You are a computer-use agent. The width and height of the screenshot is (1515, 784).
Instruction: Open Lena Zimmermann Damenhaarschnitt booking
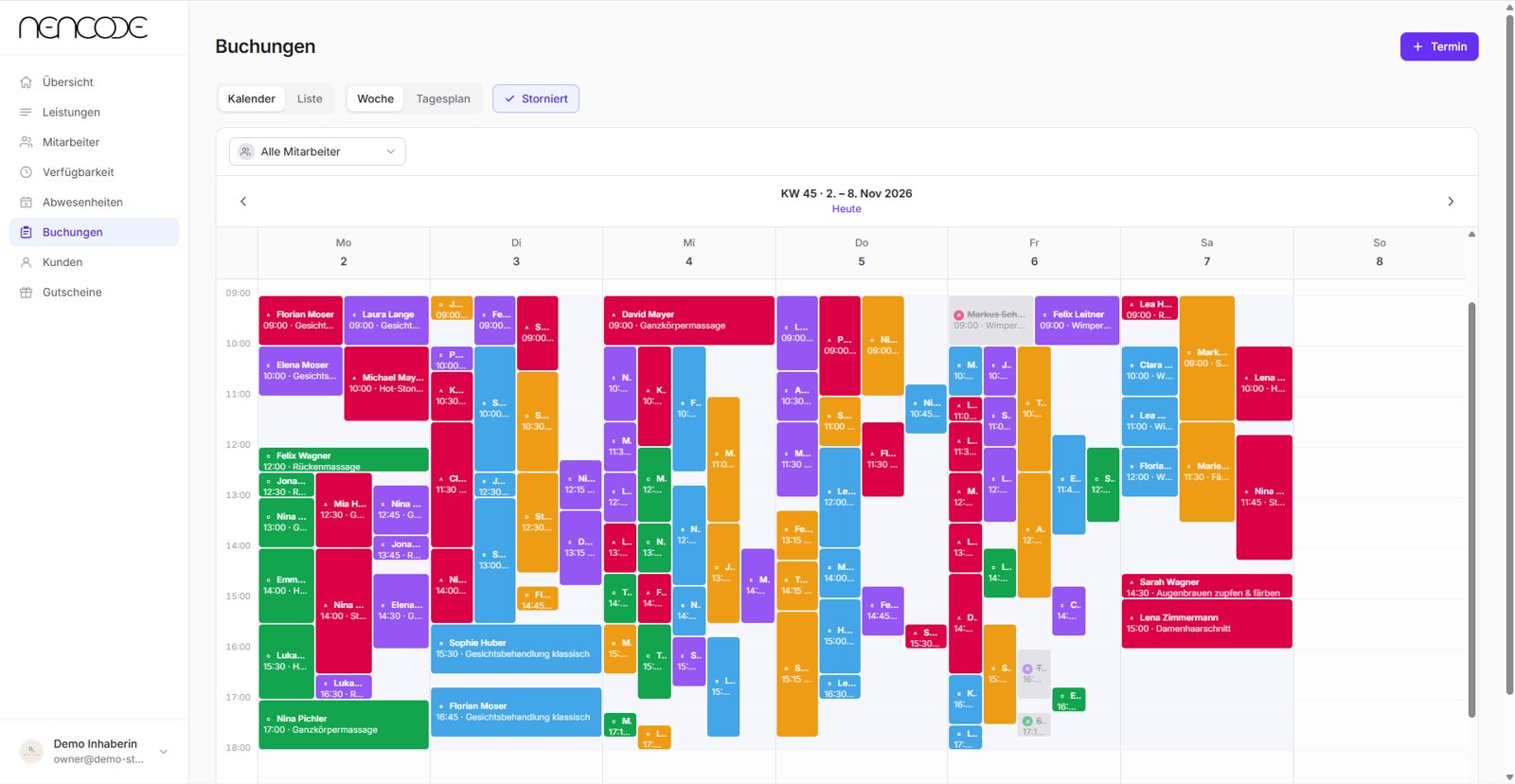tap(1207, 624)
